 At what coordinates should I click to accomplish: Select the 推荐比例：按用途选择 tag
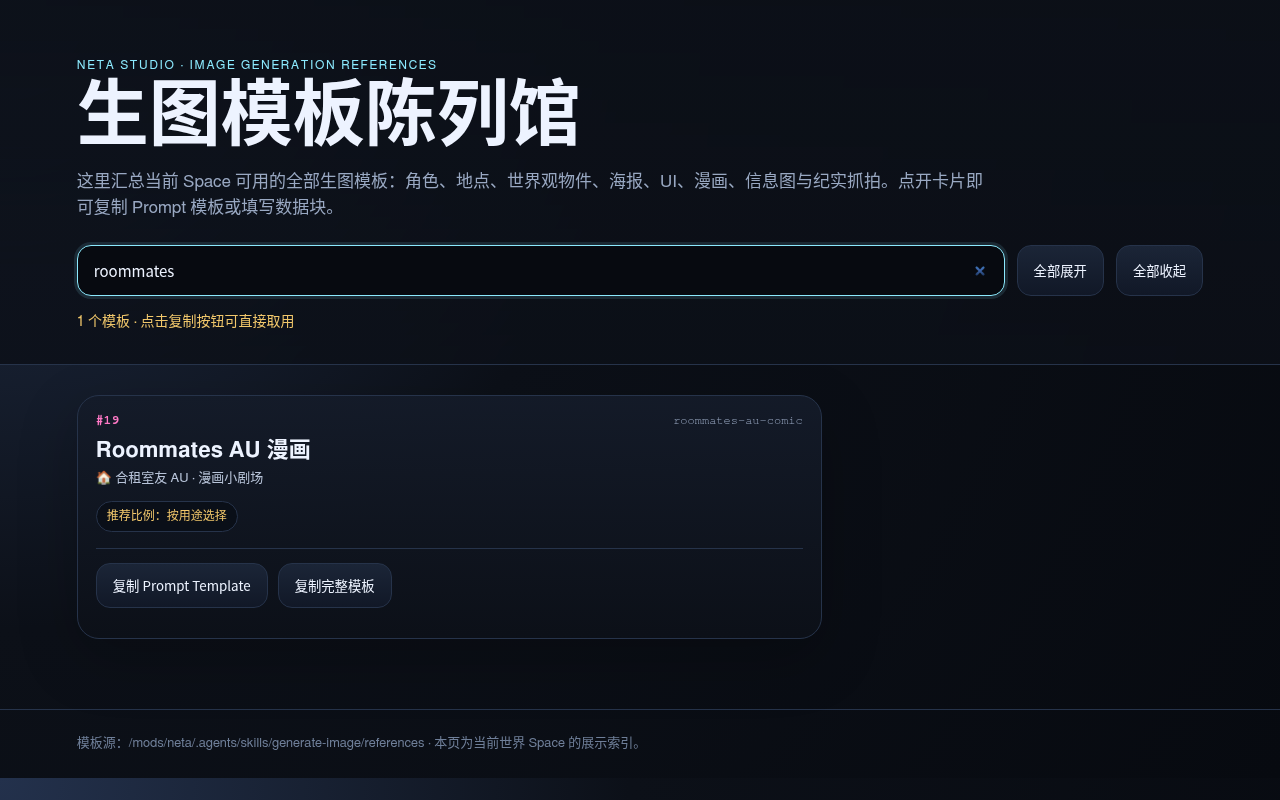tap(167, 516)
